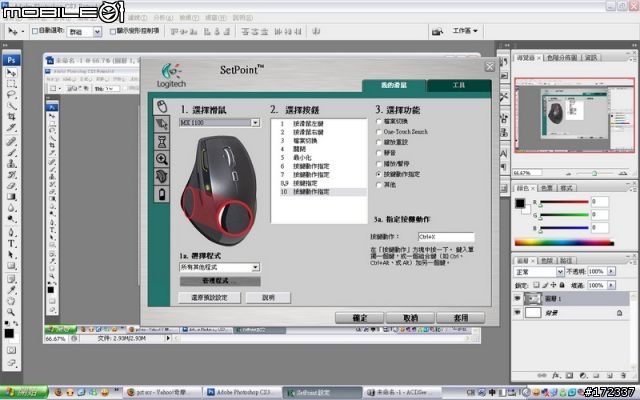Select the Hand tool

click(11, 301)
